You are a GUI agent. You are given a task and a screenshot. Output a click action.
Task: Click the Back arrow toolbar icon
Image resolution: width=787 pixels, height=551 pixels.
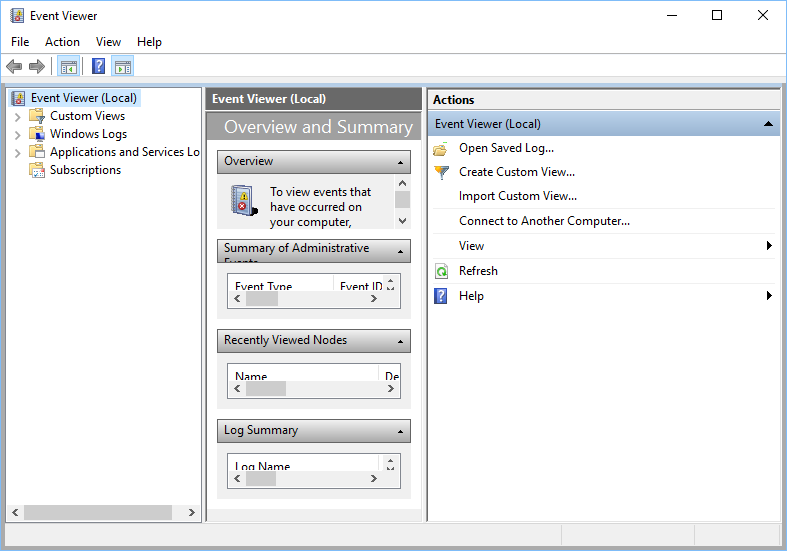[14, 66]
